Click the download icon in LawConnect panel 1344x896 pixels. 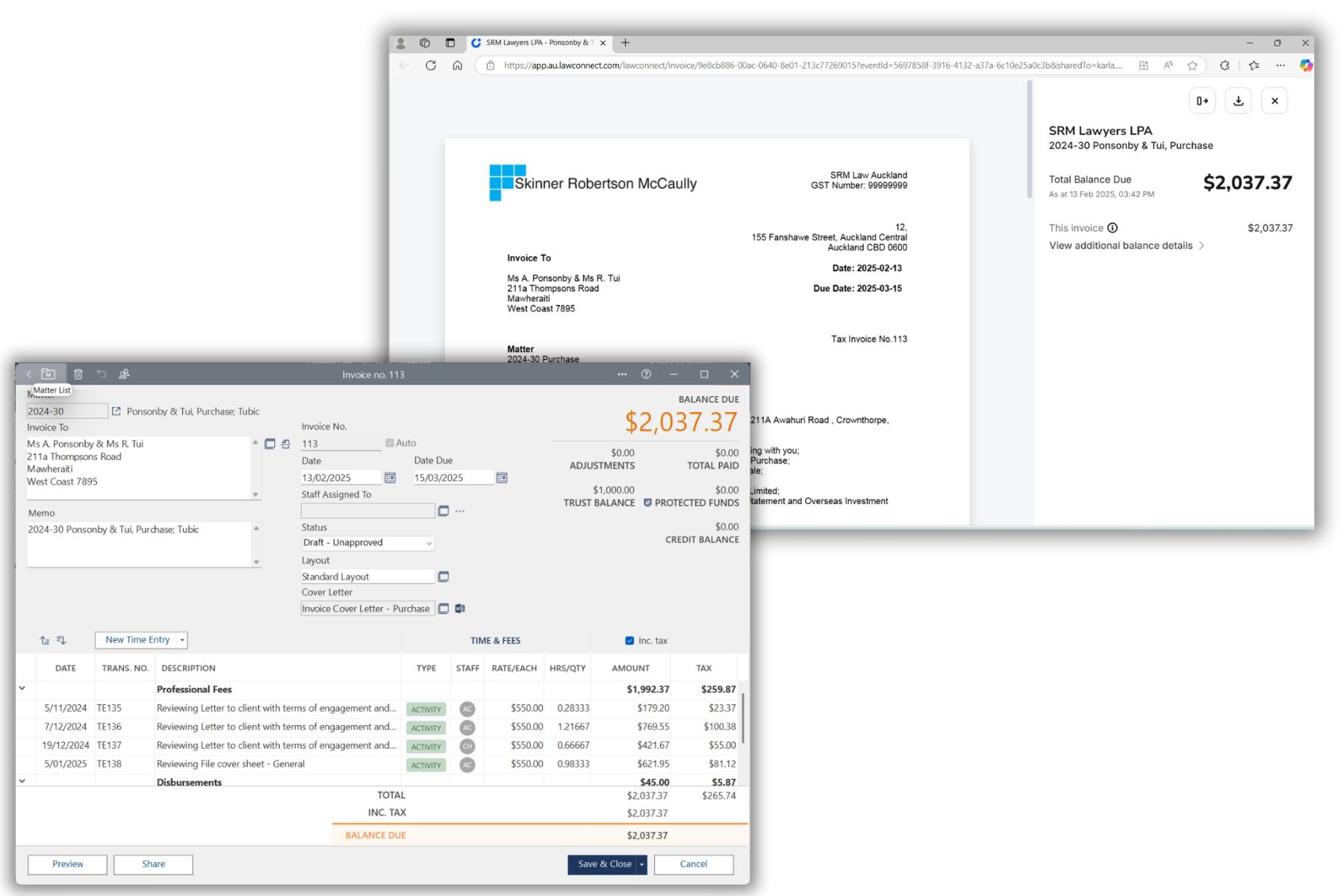click(1239, 101)
